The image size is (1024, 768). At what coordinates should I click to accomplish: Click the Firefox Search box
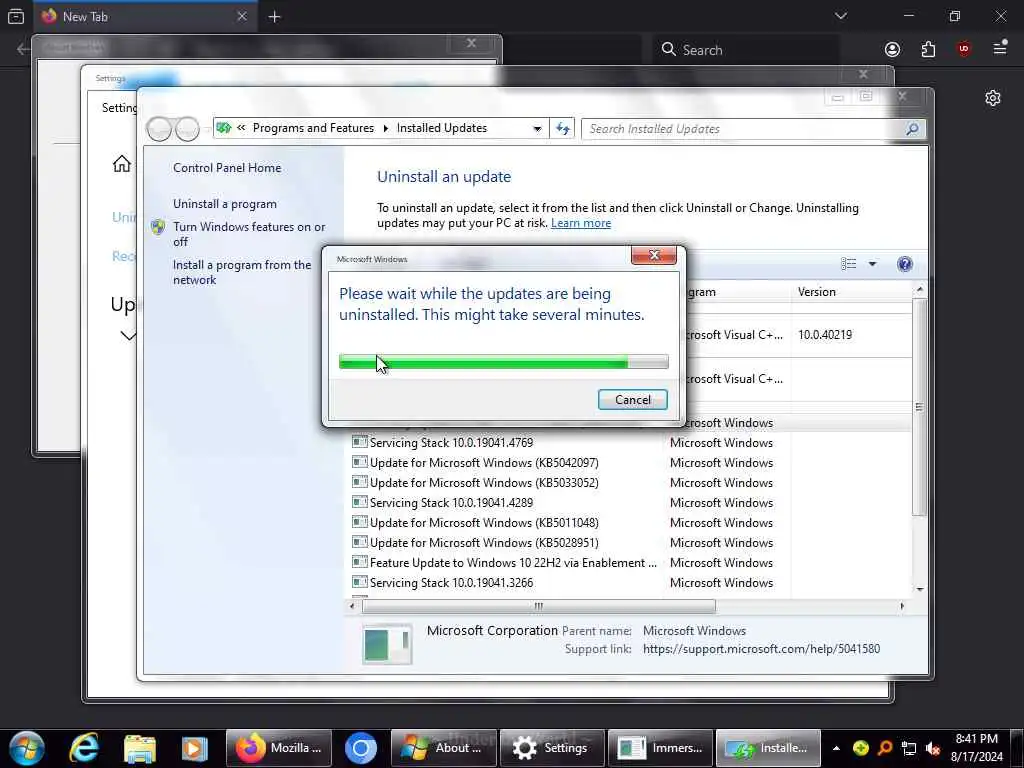[x=745, y=50]
